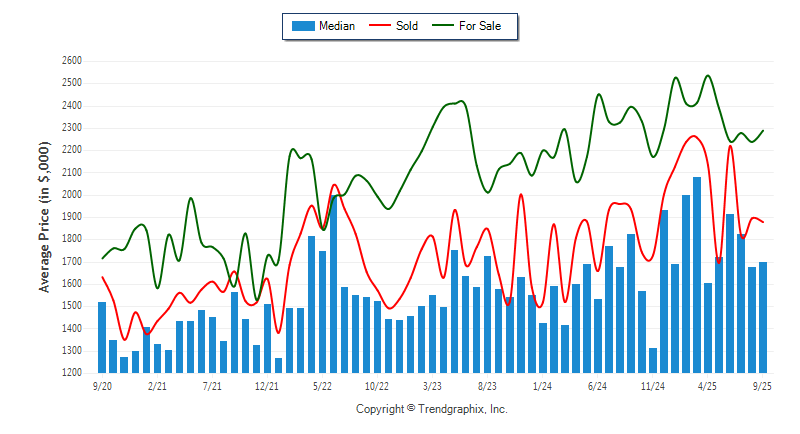800x434 pixels.
Task: Select the 9/25 x-axis label
Action: pos(763,384)
